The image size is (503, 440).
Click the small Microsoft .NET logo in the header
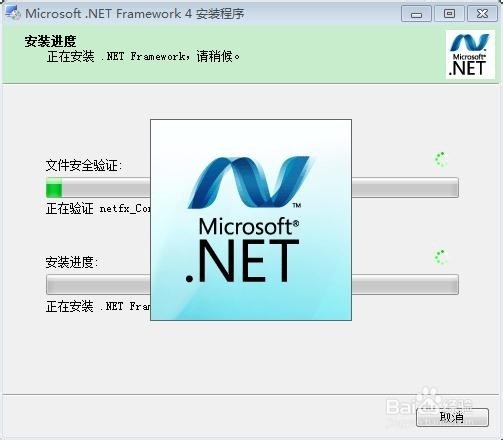pyautogui.click(x=470, y=55)
